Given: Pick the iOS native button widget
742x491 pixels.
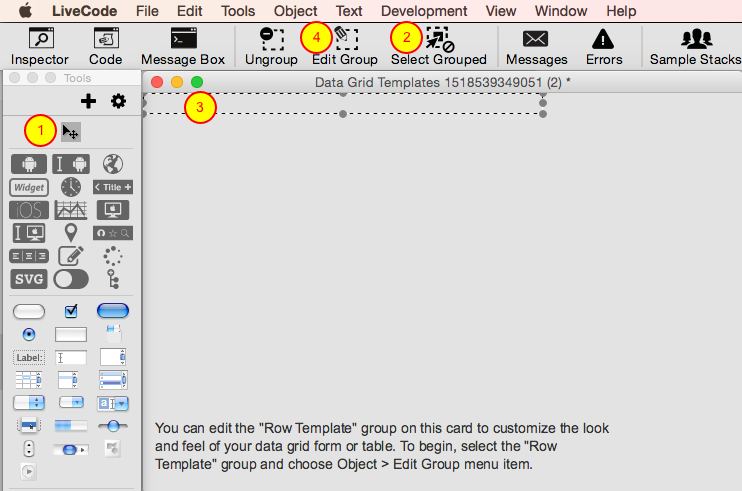Looking at the screenshot, I should [x=29, y=210].
